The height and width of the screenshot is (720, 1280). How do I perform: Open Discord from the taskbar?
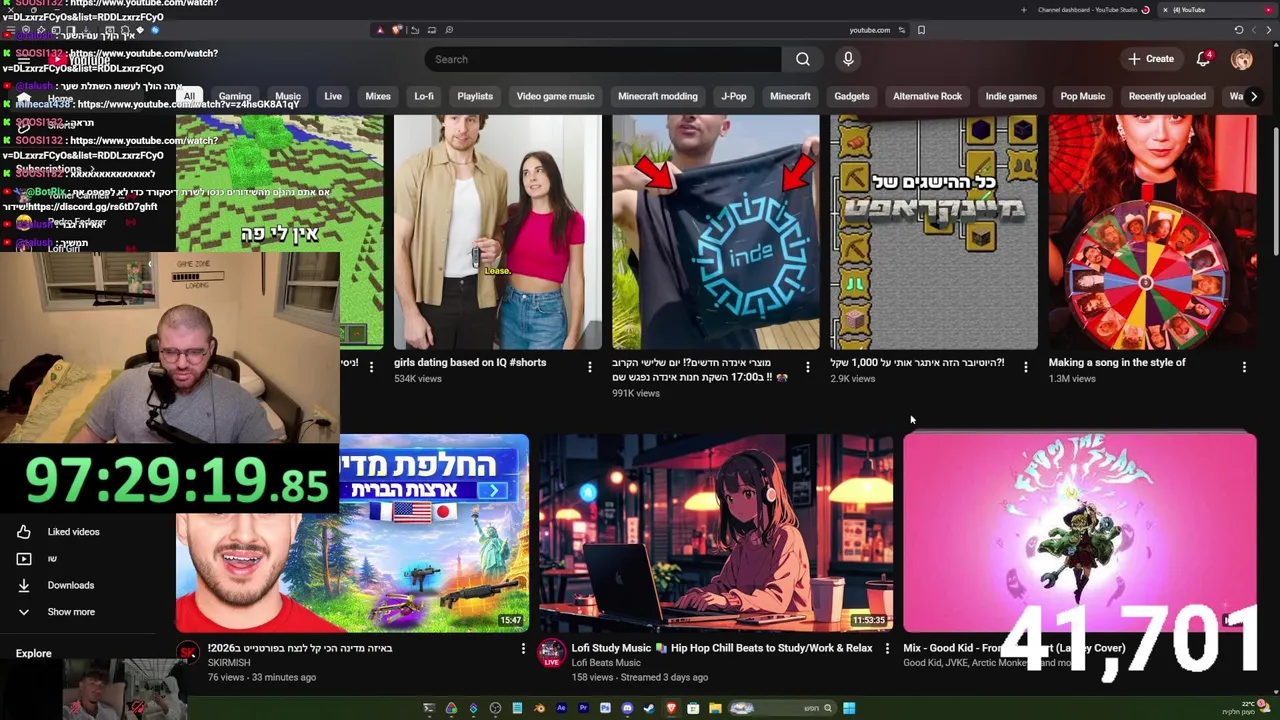pos(627,708)
